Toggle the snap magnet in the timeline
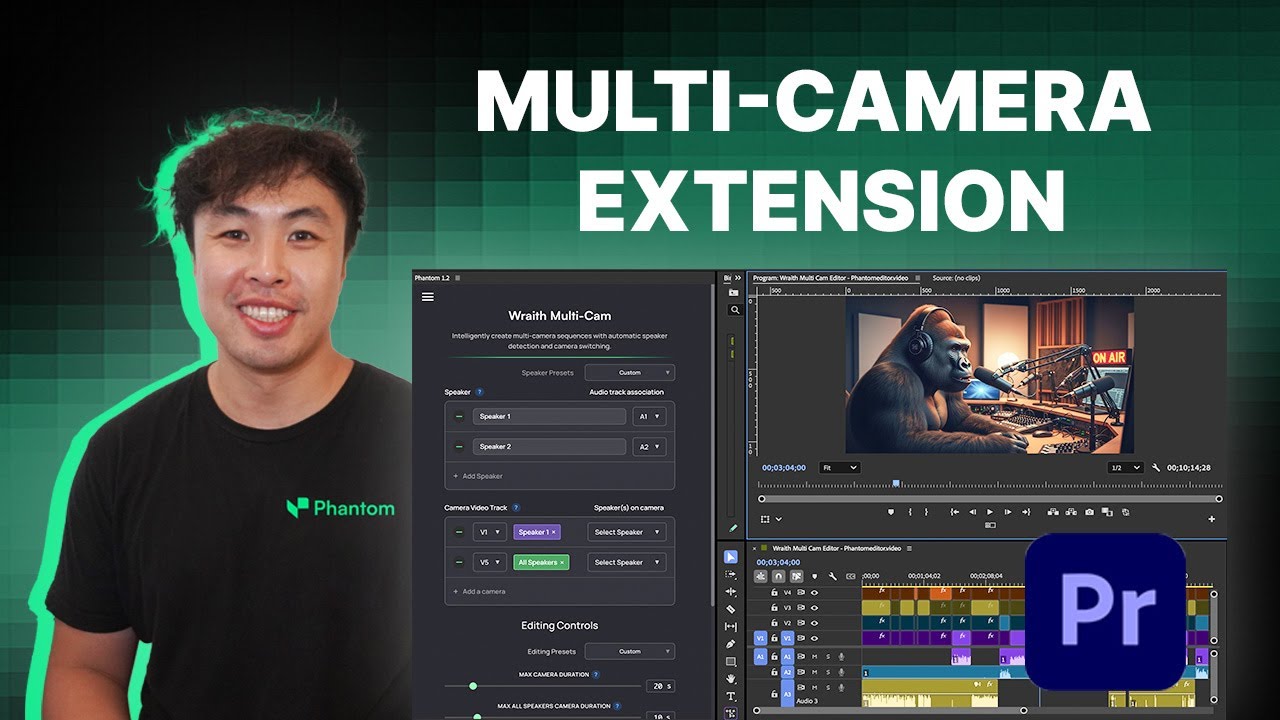1280x720 pixels. (x=778, y=576)
